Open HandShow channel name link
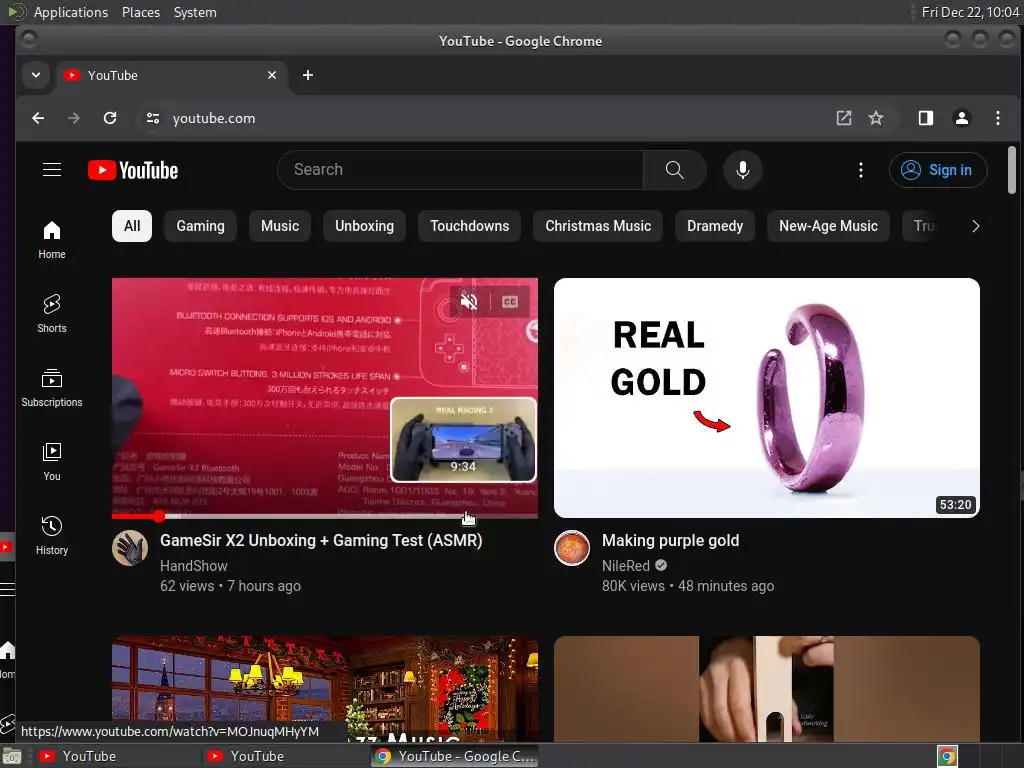 tap(194, 566)
